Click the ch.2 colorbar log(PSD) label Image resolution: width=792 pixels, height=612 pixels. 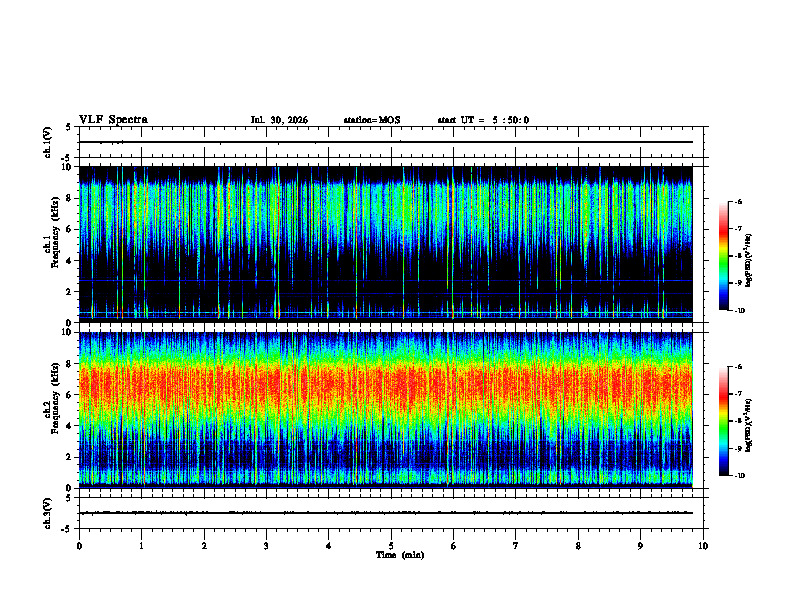click(748, 424)
